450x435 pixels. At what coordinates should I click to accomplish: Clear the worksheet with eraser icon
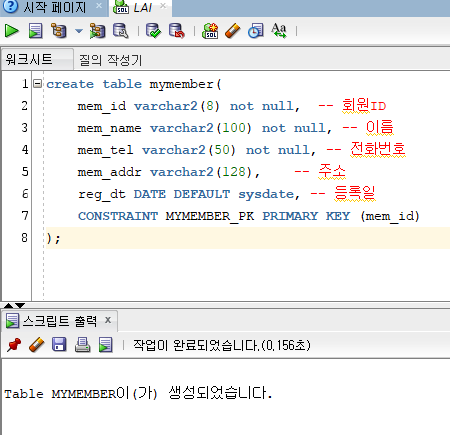(233, 31)
